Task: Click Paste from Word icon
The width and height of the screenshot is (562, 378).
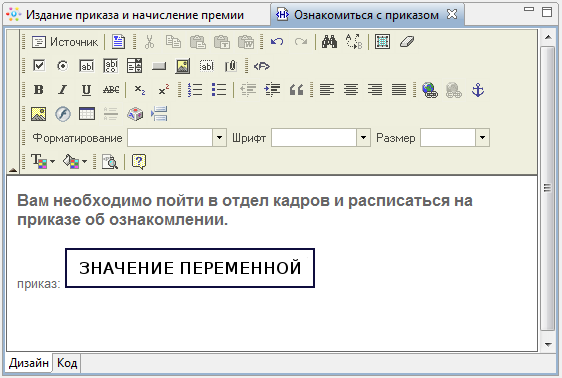Action: pos(246,42)
